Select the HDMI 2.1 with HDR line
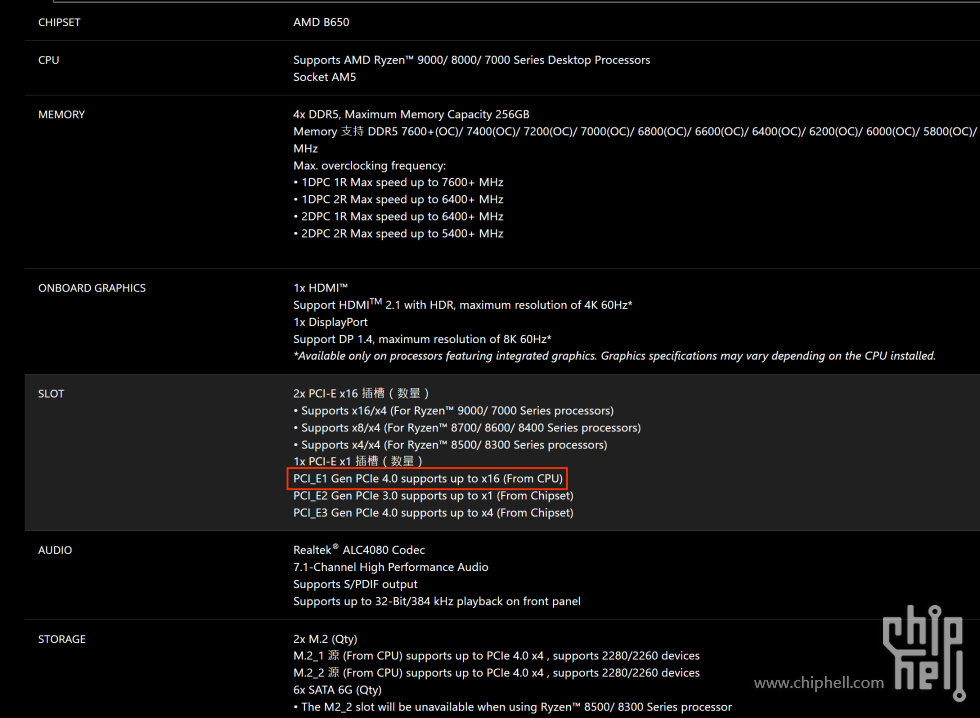This screenshot has height=718, width=980. click(x=462, y=304)
